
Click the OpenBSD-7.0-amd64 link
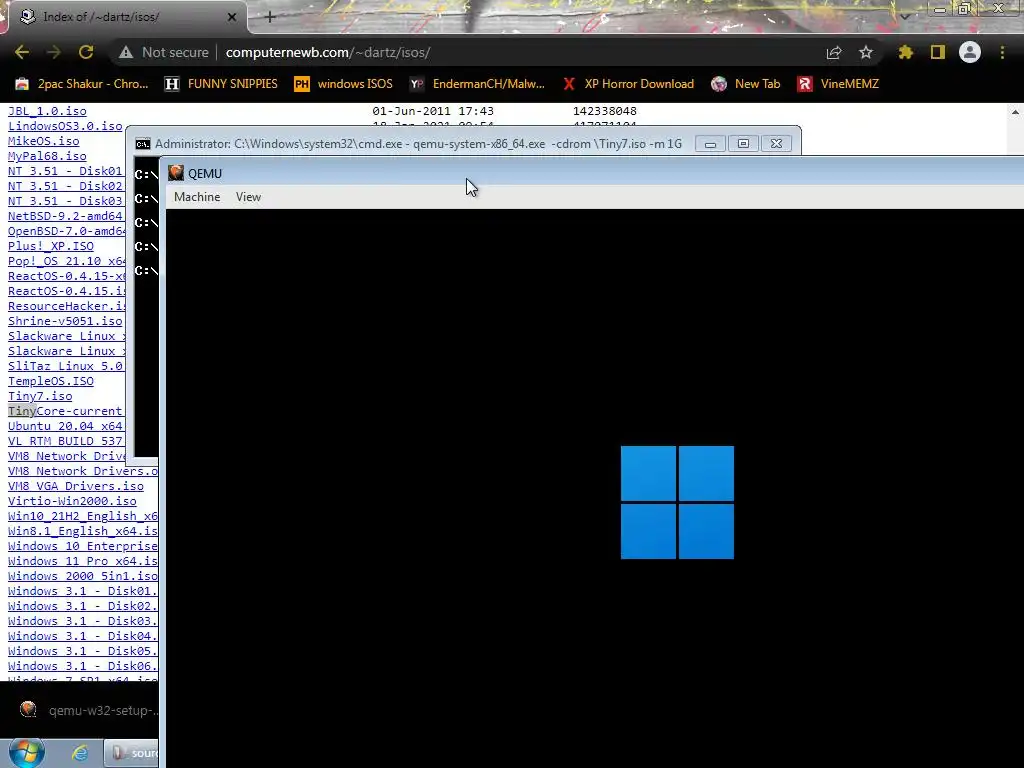[66, 231]
